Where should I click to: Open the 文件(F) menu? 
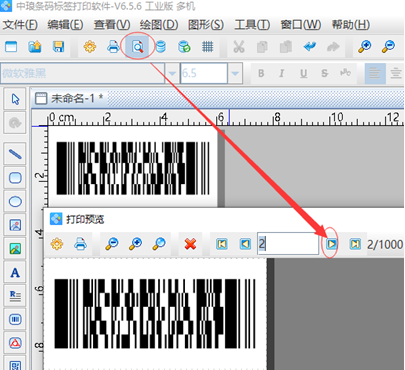[20, 25]
